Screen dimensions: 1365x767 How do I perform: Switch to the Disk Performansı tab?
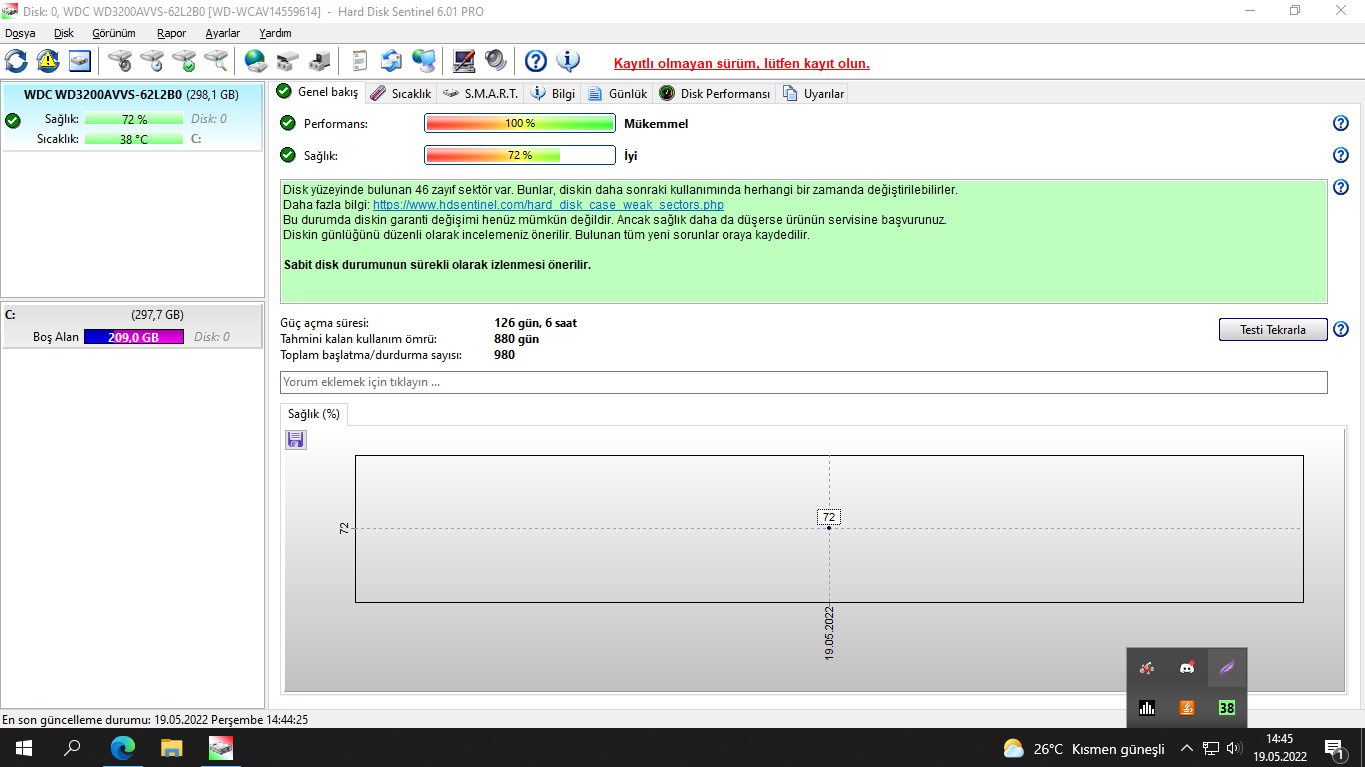(715, 94)
